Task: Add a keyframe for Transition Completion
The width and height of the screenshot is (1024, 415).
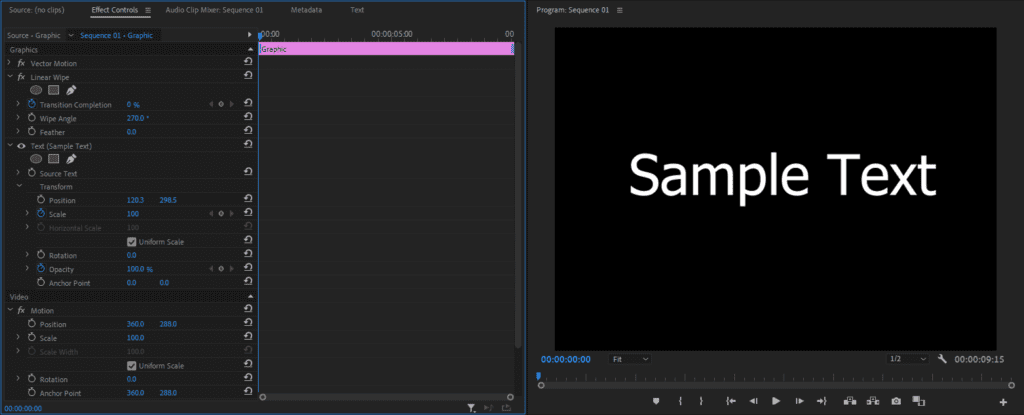Action: 221,105
